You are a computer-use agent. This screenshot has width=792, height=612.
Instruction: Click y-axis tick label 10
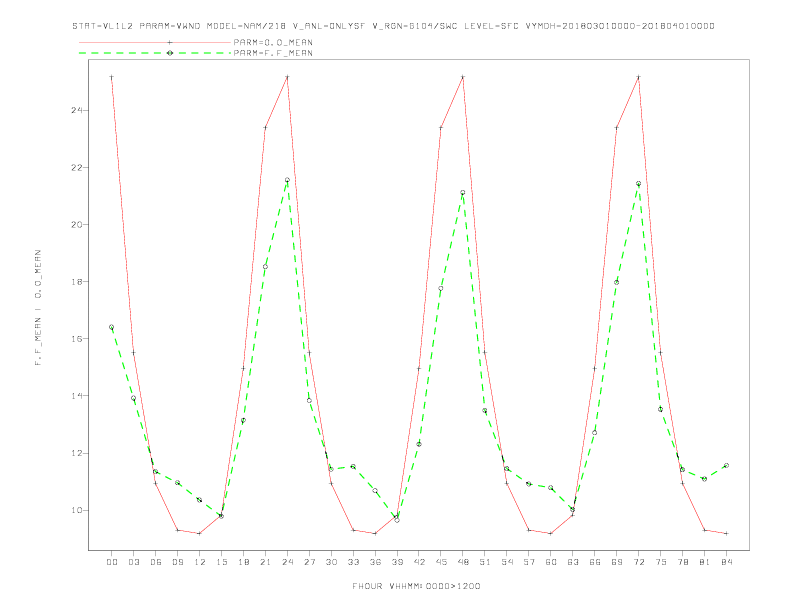click(x=77, y=510)
